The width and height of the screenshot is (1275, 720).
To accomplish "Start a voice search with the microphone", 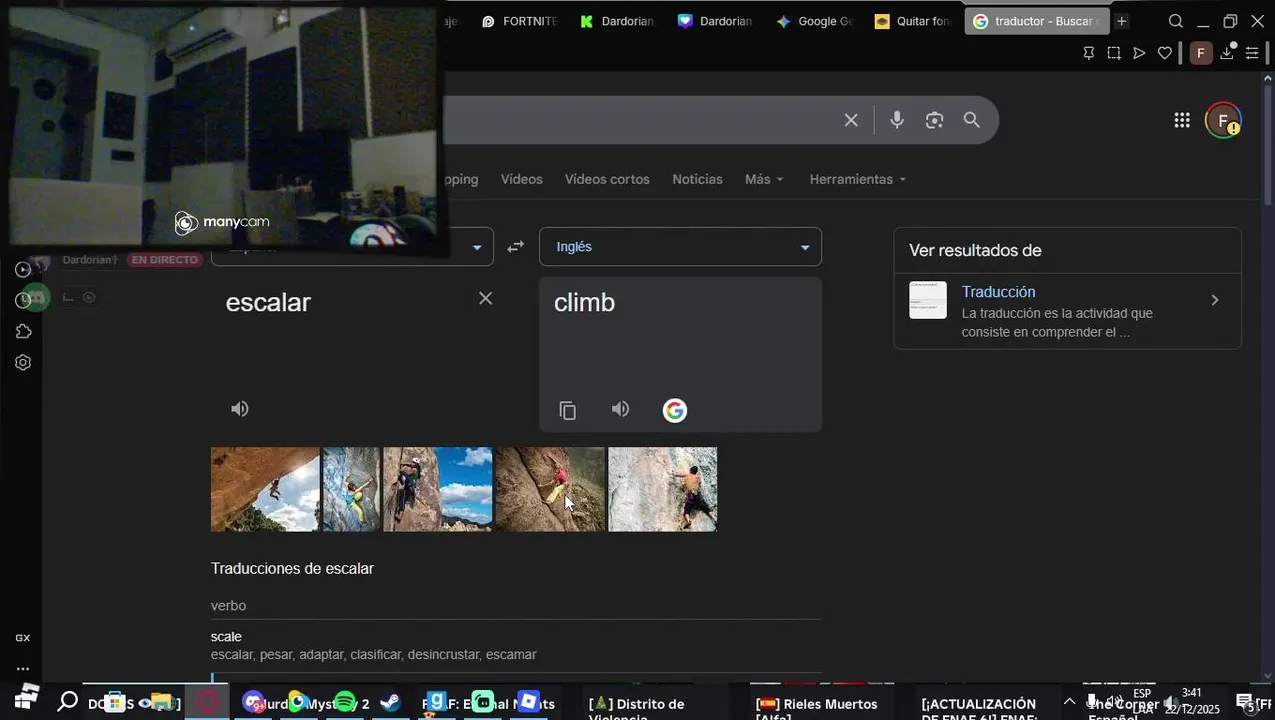I will pos(897,120).
